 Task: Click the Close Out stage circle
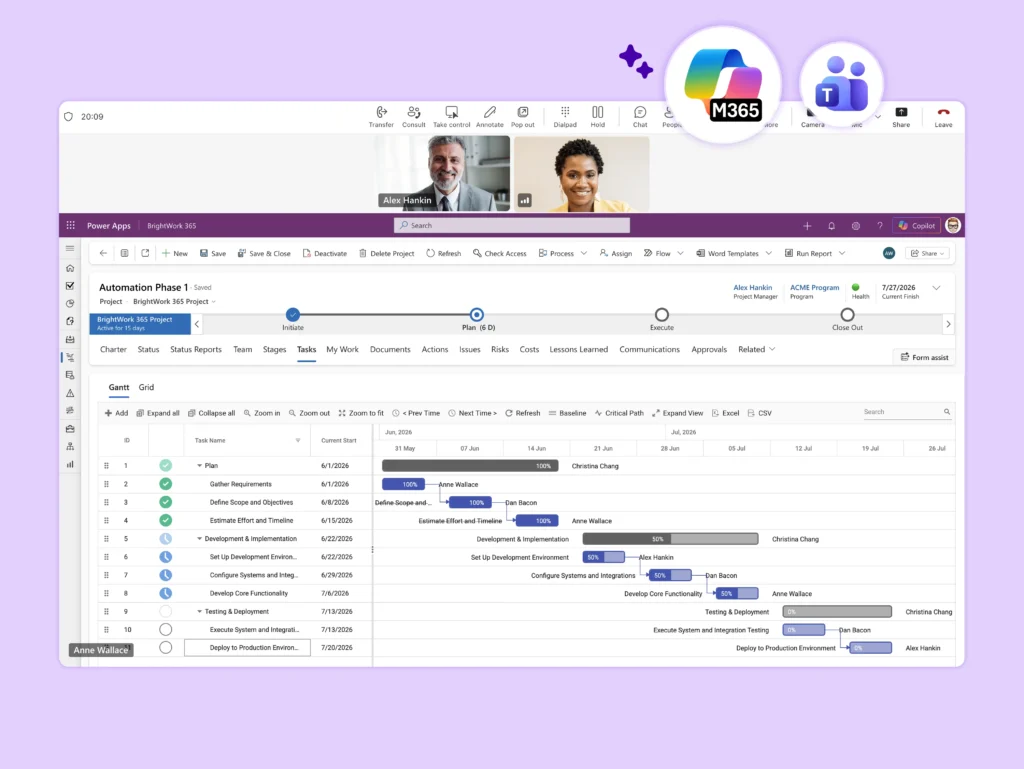(x=847, y=315)
